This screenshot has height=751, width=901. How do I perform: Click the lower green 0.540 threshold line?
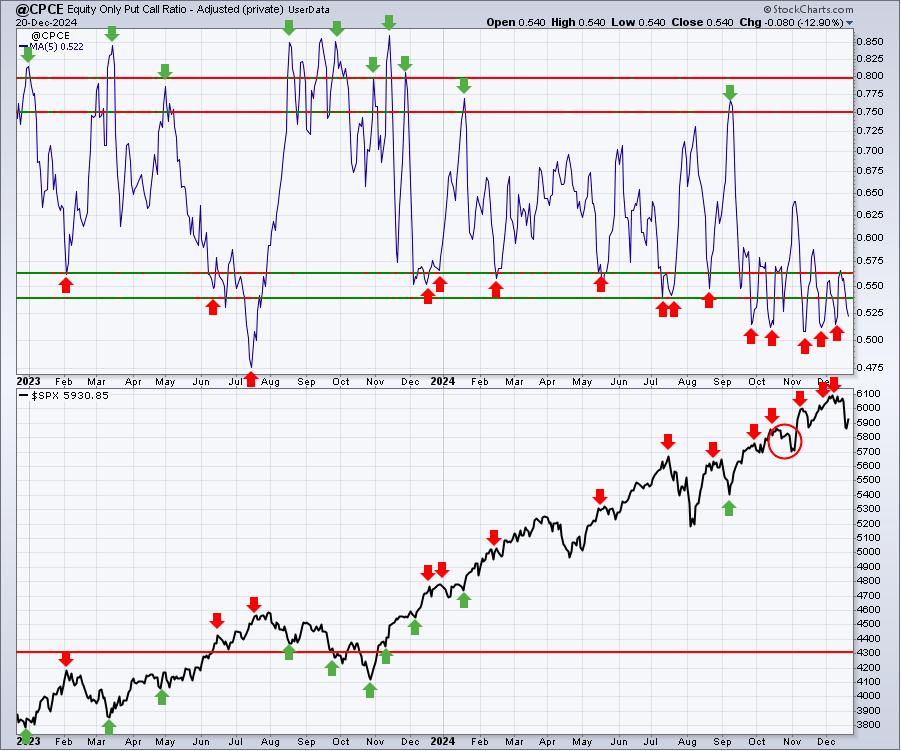pyautogui.click(x=434, y=298)
